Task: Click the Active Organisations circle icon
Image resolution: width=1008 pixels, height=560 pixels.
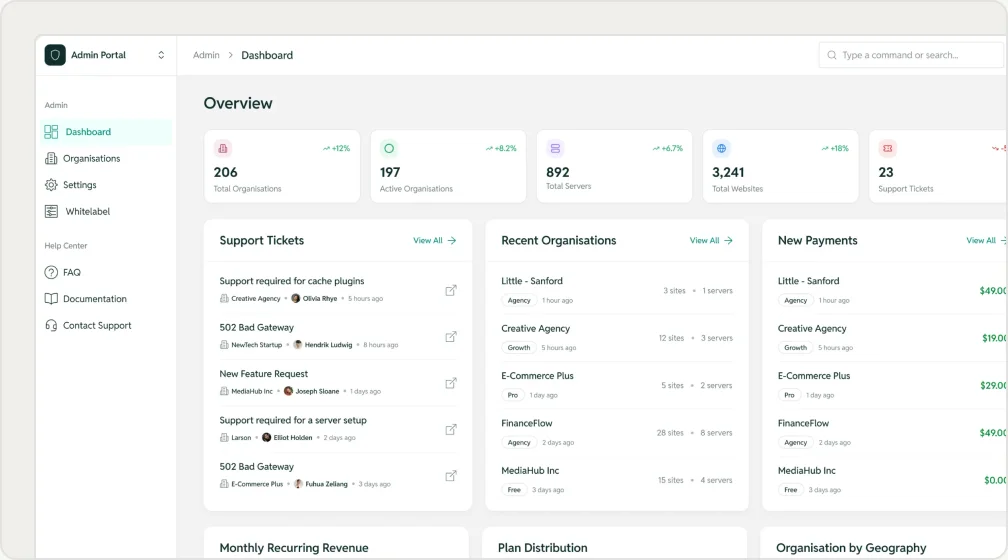Action: [389, 149]
